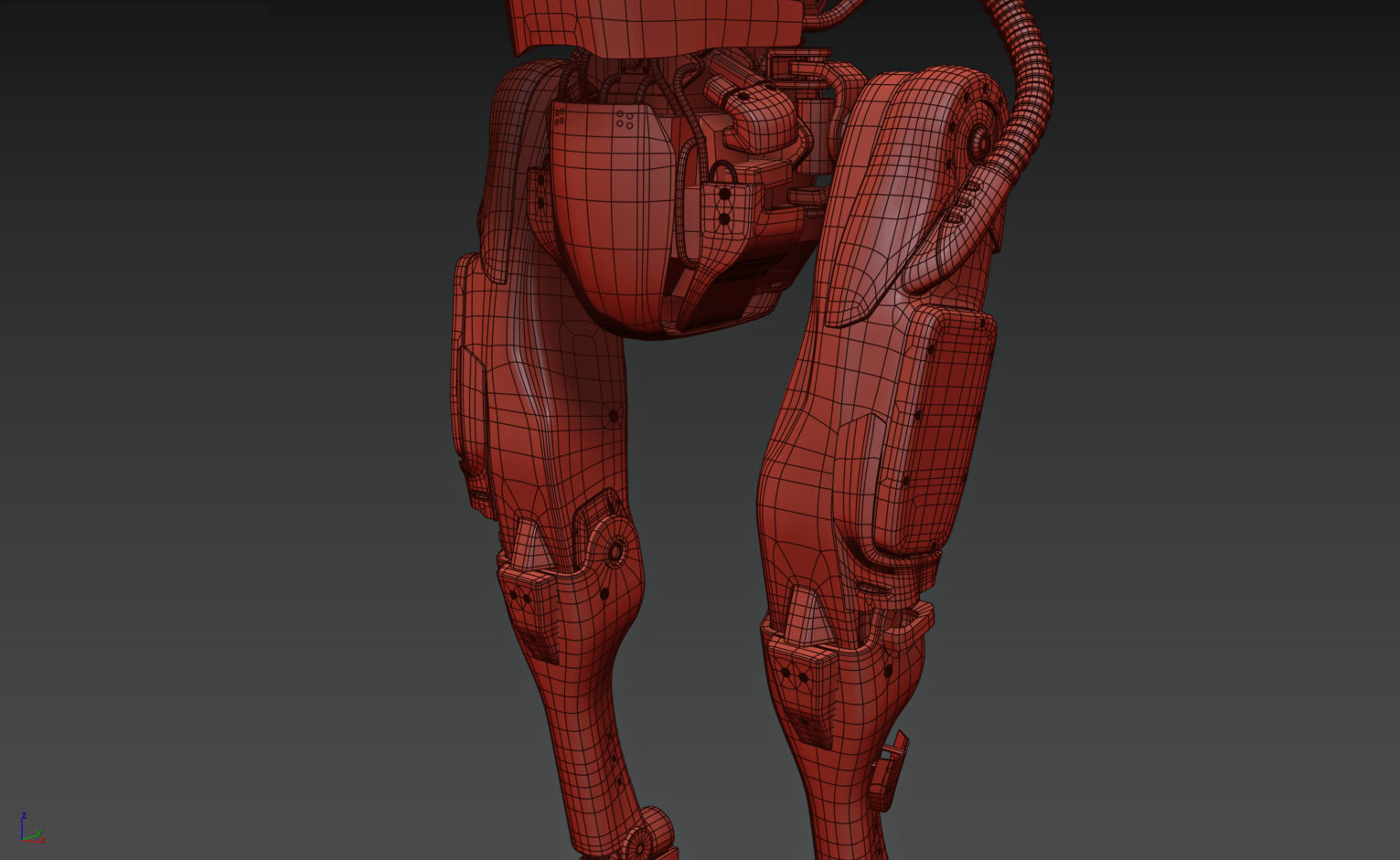The width and height of the screenshot is (1400, 860).
Task: Select the small hinged flap near the ankle
Action: point(888,771)
